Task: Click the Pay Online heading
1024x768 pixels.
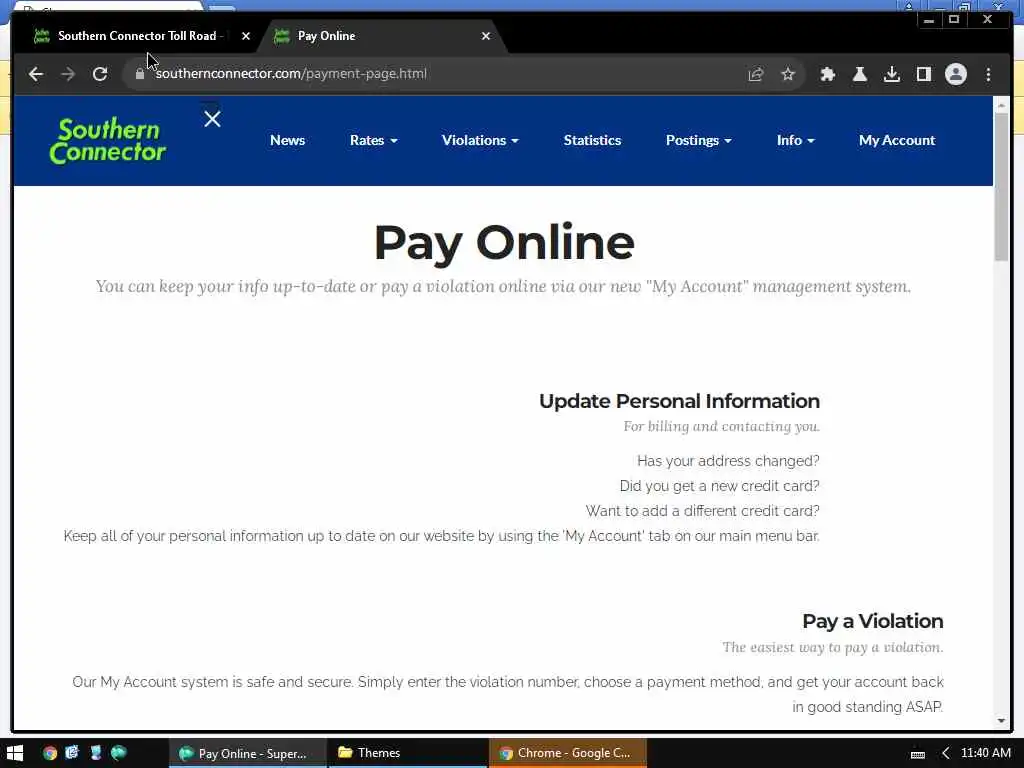Action: (504, 244)
